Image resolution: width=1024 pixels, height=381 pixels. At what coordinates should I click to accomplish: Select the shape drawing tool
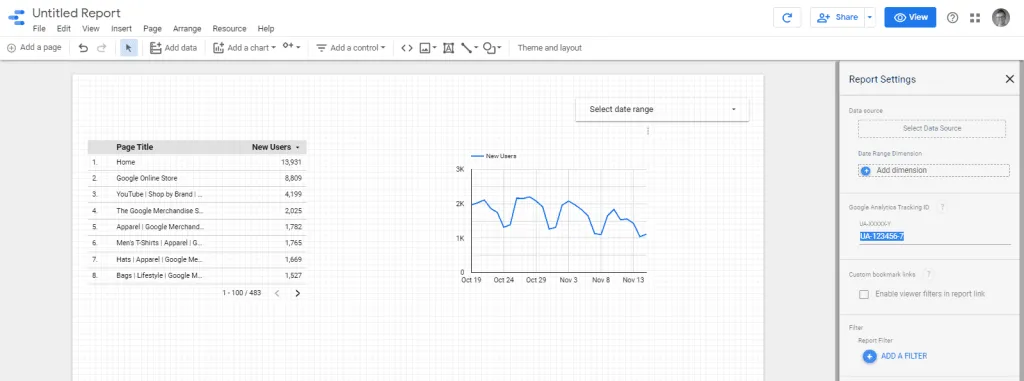pyautogui.click(x=492, y=48)
